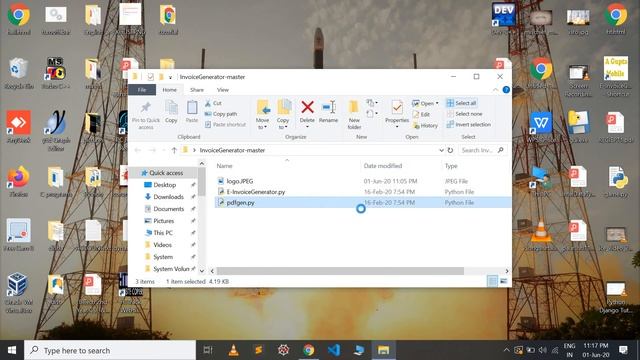Viewport: 640px width, 360px height.
Task: Open Explorer help icon
Action: click(x=506, y=90)
